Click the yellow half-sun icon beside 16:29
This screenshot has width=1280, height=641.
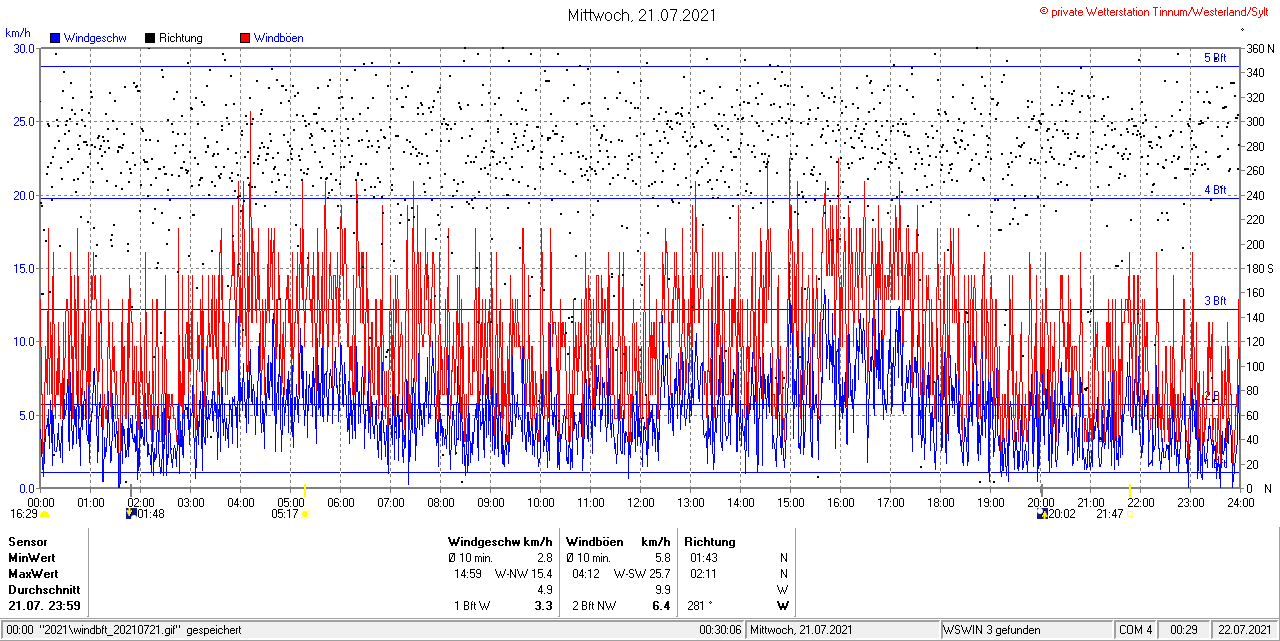pos(45,514)
